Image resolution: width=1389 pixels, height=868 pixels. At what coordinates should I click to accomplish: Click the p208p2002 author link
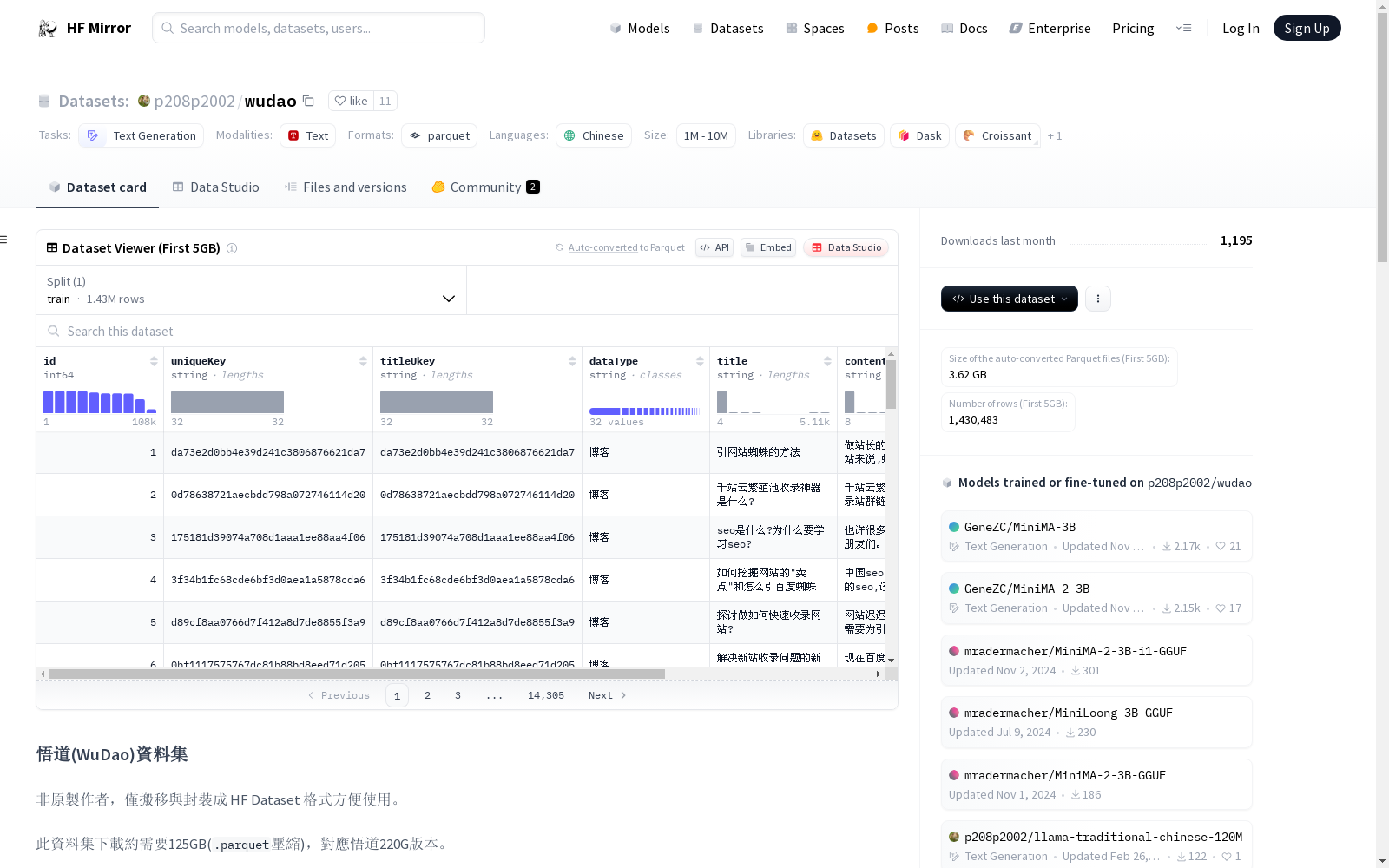(194, 102)
